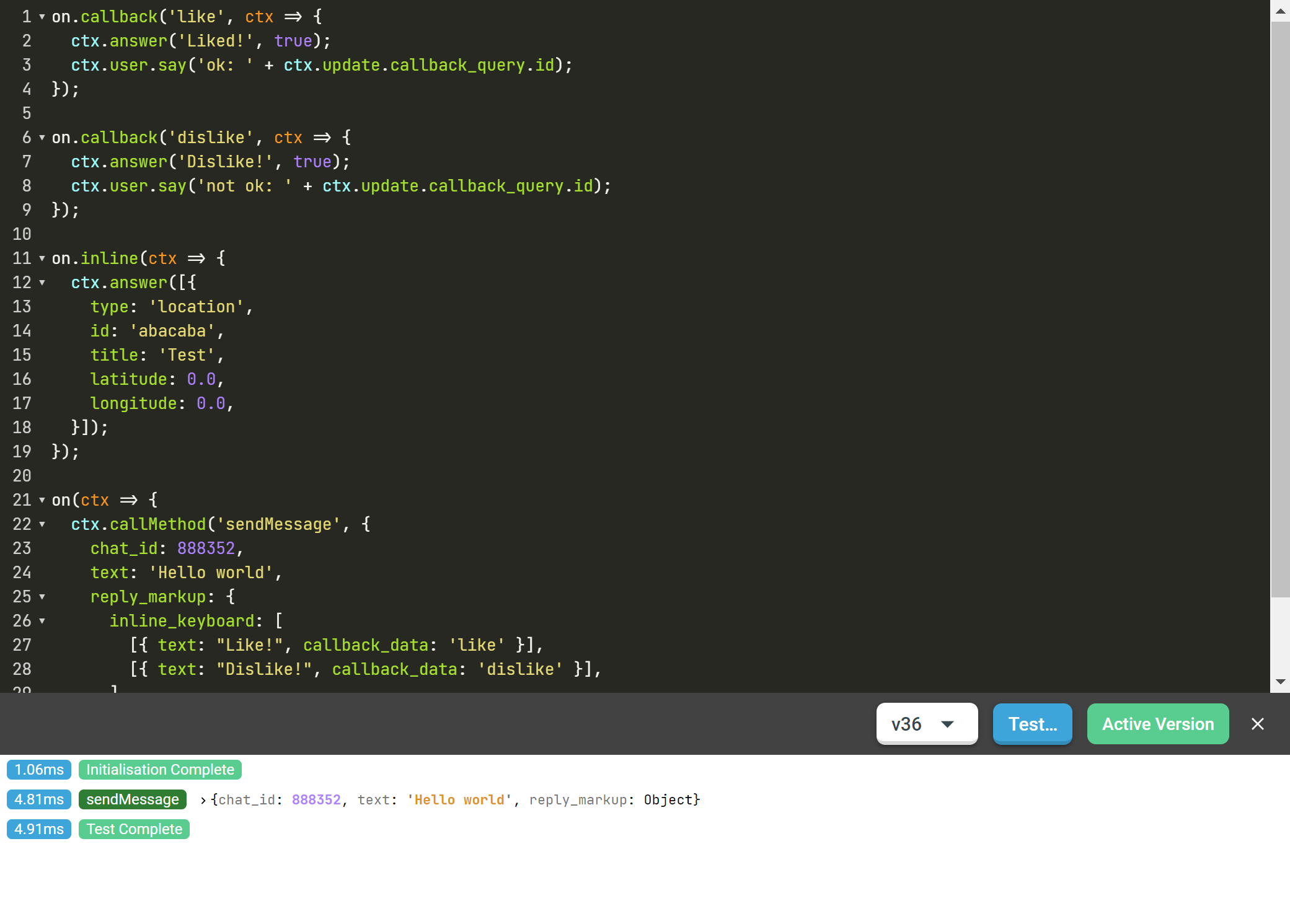Collapse the on(ctx) handler at line 21
Viewport: 1290px width, 924px height.
point(42,500)
